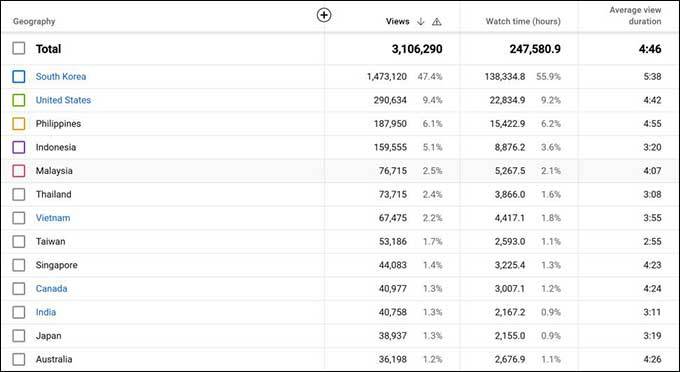Check the Thailand row checkbox
Viewport: 680px width, 372px height.
(19, 194)
